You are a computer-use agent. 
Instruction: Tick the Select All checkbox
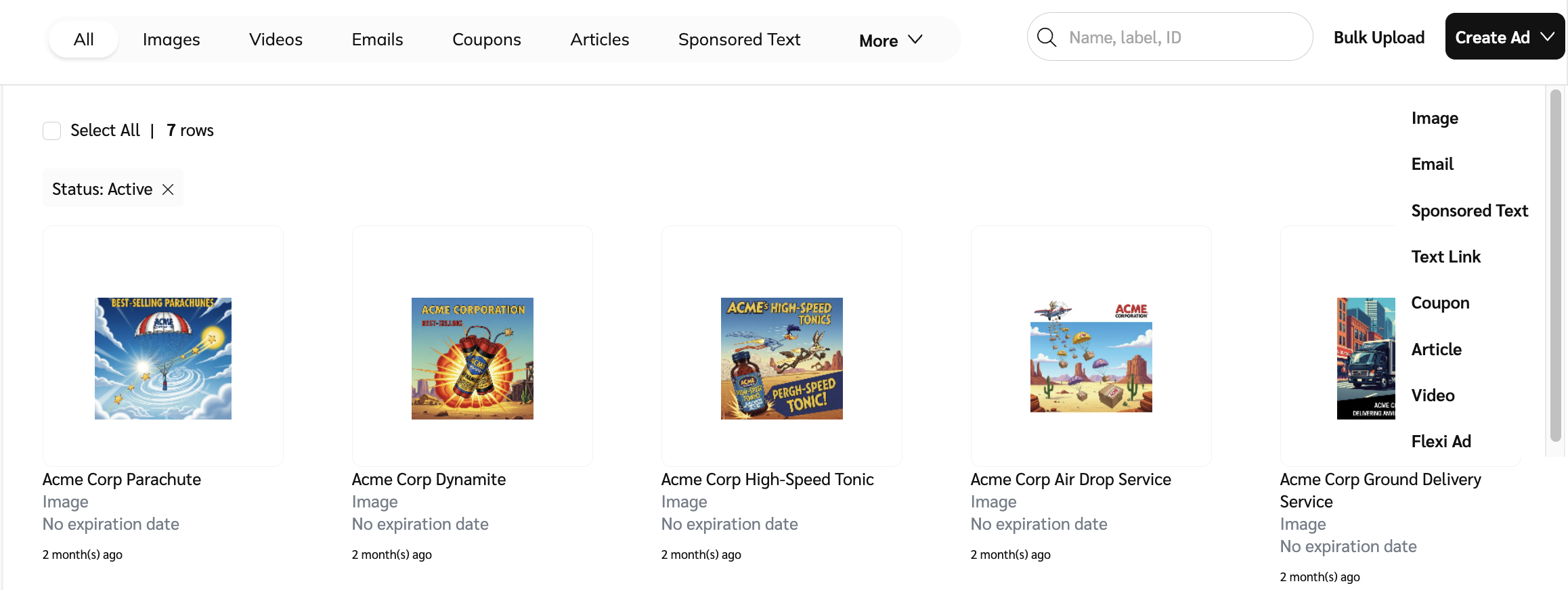pyautogui.click(x=52, y=131)
